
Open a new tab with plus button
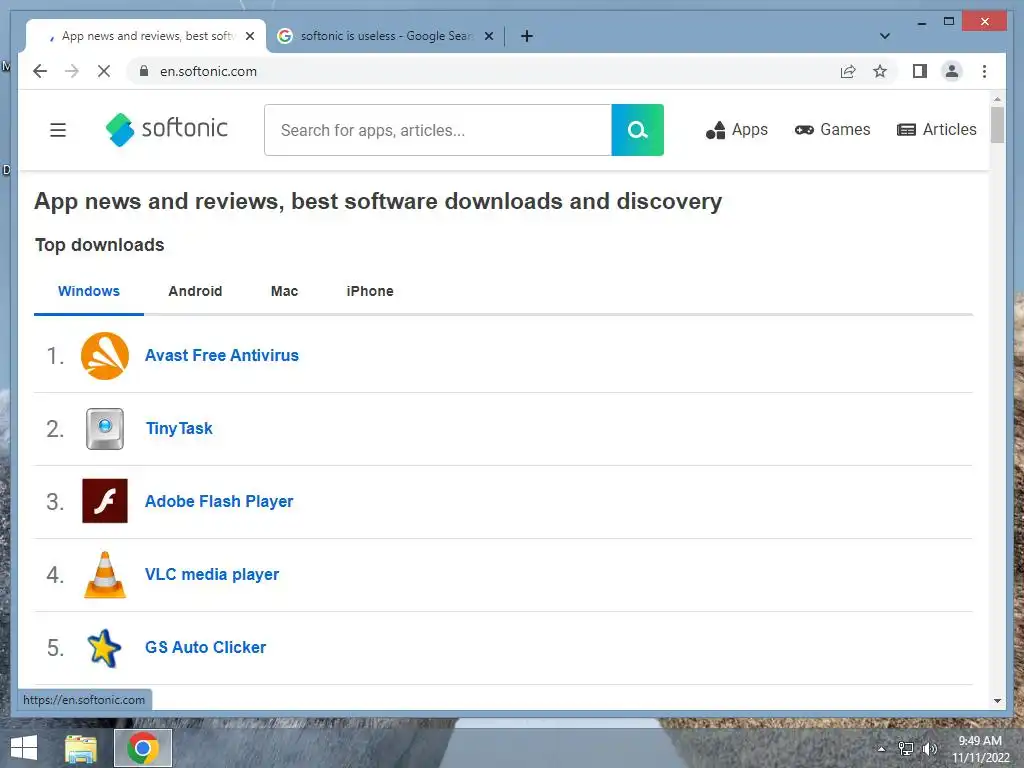coord(527,36)
